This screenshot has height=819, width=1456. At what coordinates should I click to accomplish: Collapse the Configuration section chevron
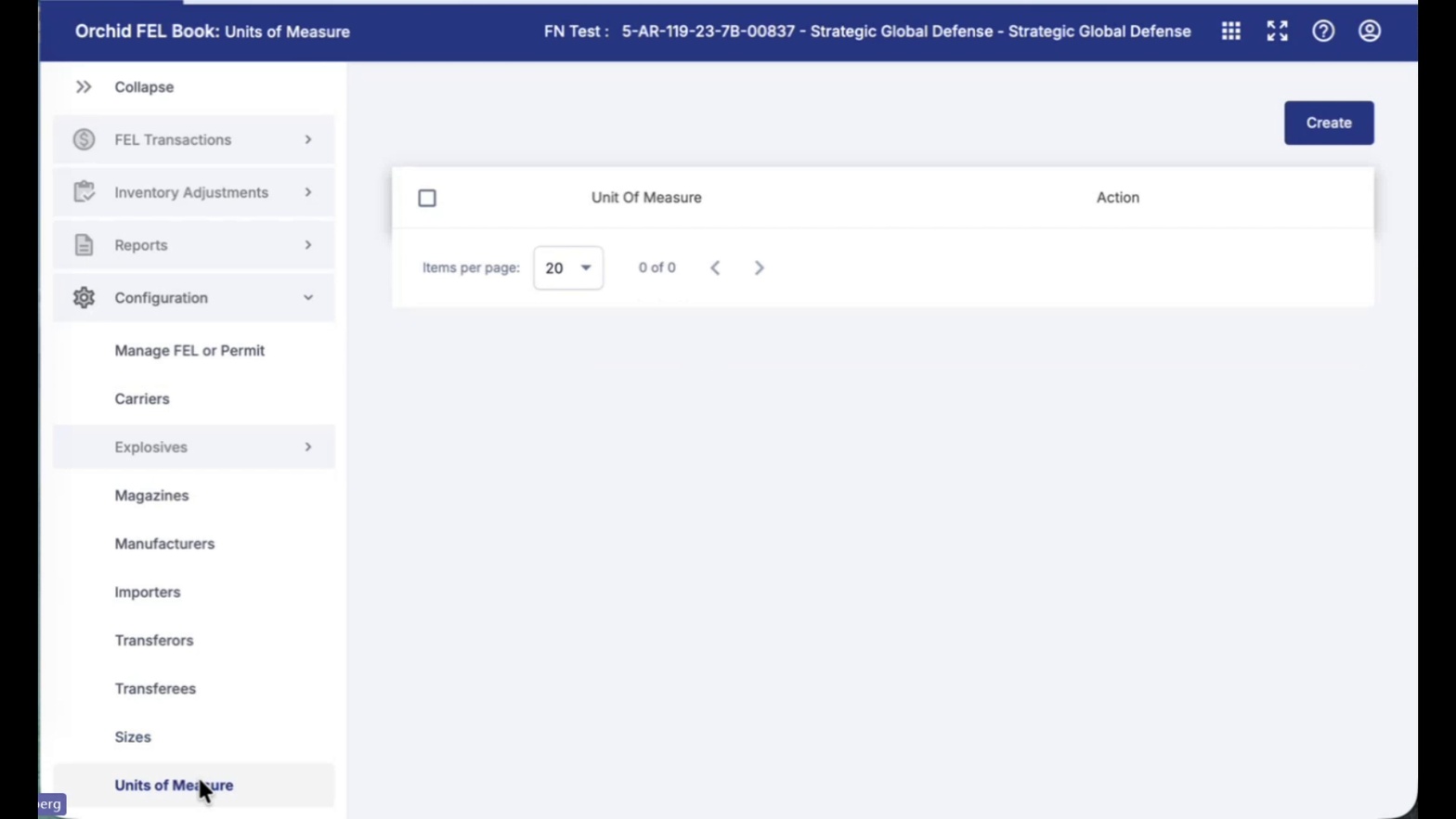point(308,298)
